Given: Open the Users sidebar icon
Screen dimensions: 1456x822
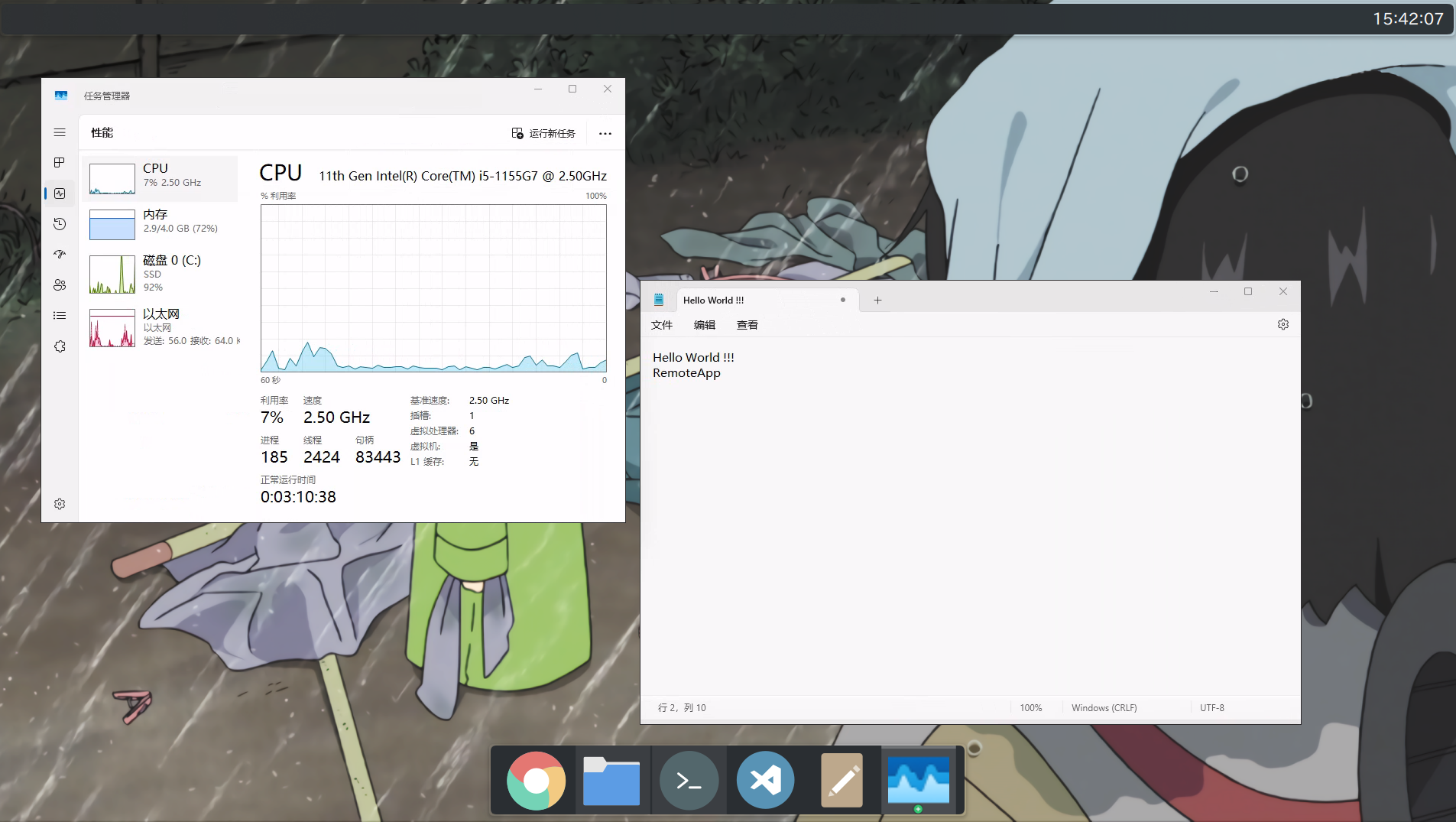Looking at the screenshot, I should coord(60,284).
